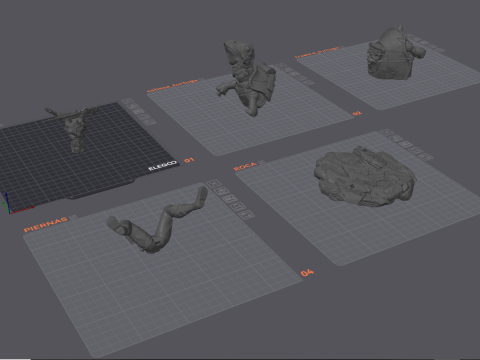Arrange objects on cabeza_tortuga plate 02
The width and height of the screenshot is (480, 360).
[295, 74]
